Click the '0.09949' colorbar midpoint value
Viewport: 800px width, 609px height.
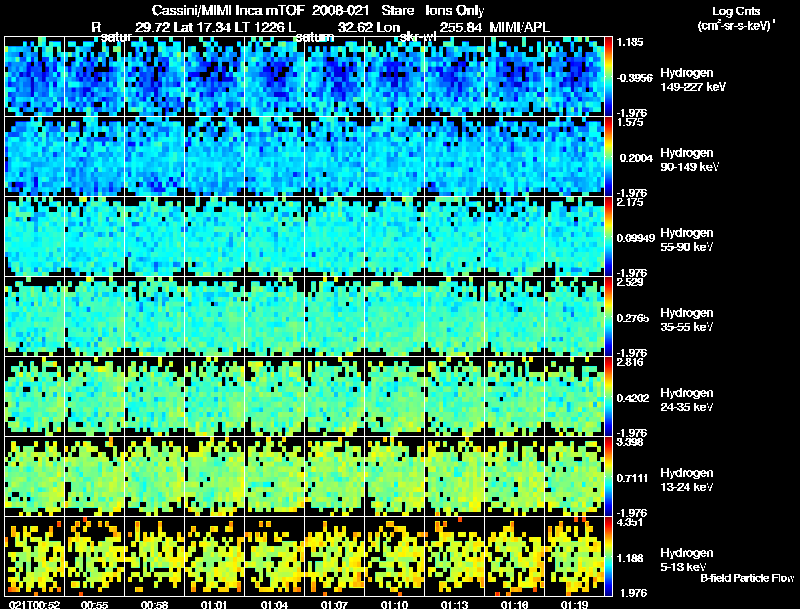(x=636, y=238)
